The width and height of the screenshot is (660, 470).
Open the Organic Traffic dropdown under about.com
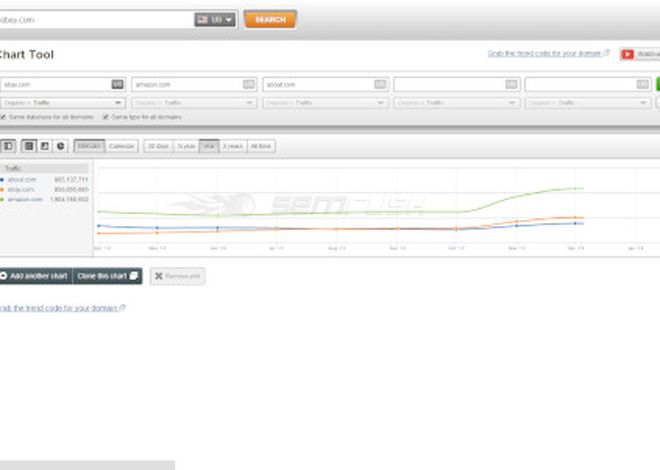pos(325,103)
